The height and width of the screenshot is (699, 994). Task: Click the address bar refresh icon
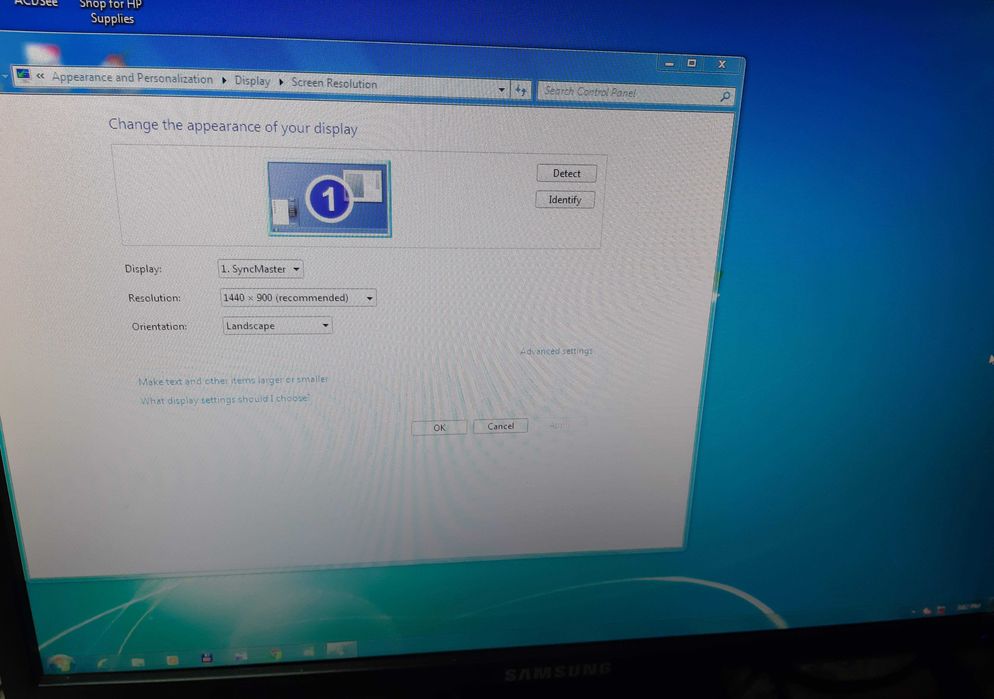[520, 91]
